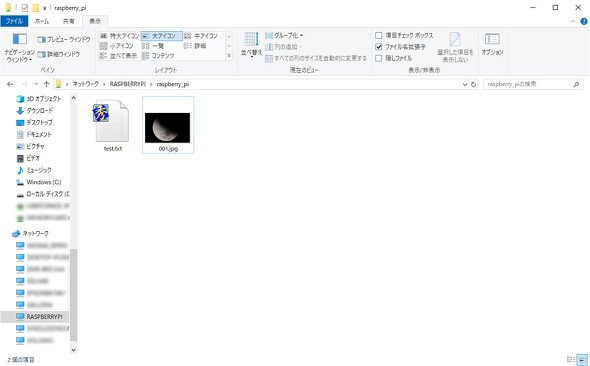Click raspberry_pi in address path
This screenshot has height=366, width=590.
click(x=173, y=84)
